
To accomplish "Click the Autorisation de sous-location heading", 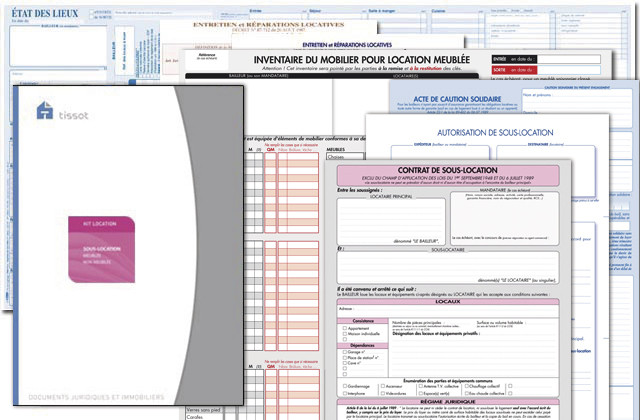I will 495,133.
